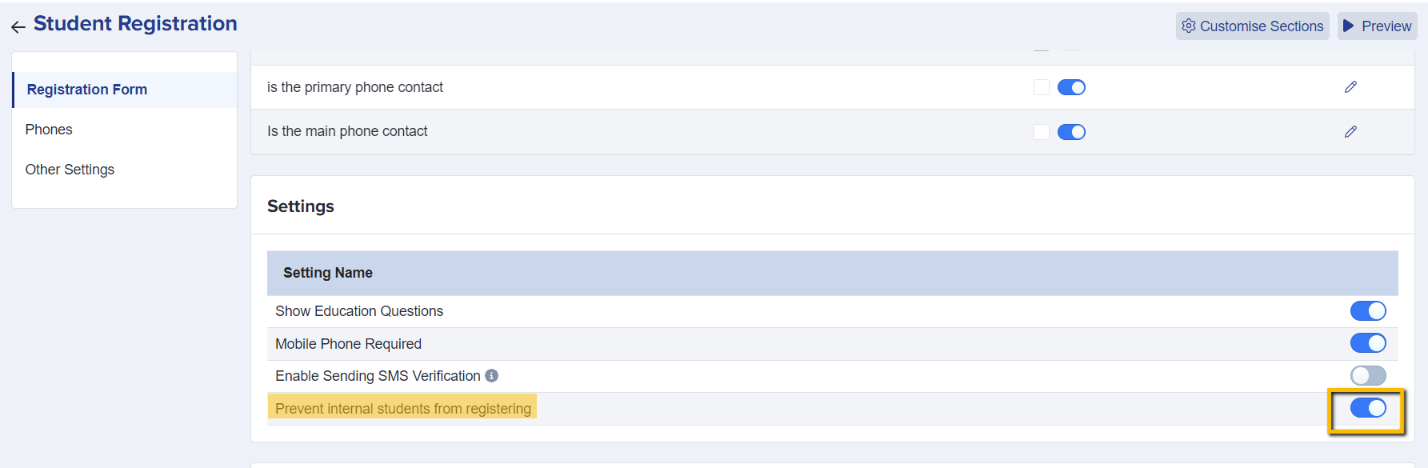Viewport: 1428px width, 468px height.
Task: Tick checkbox for main phone contact
Action: click(1042, 131)
